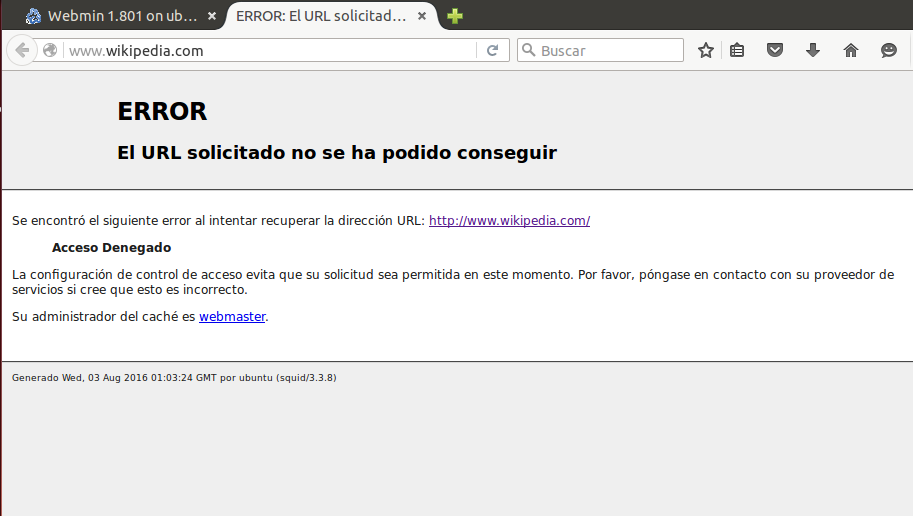This screenshot has height=516, width=913.
Task: Click the Webmin tab favicon
Action: pyautogui.click(x=33, y=16)
